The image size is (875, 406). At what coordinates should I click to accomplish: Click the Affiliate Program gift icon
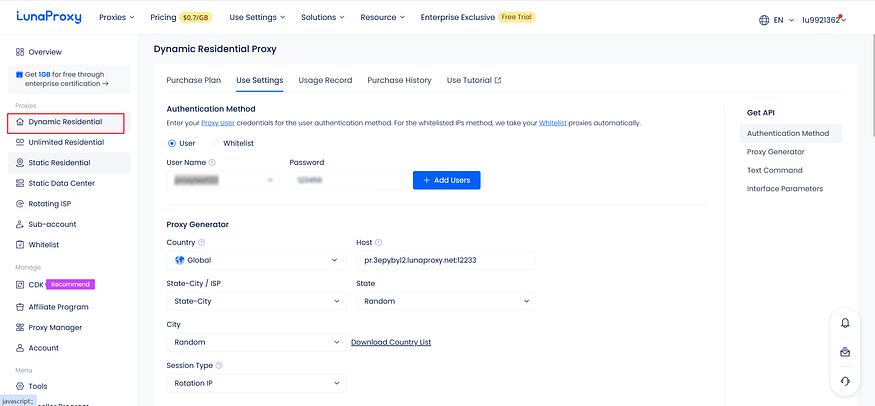tap(20, 307)
